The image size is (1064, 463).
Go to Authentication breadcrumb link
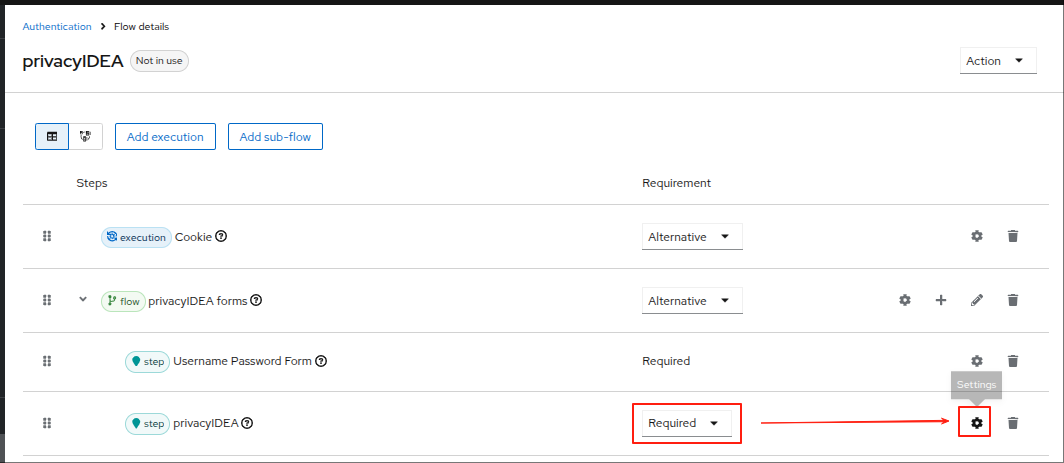coord(57,26)
